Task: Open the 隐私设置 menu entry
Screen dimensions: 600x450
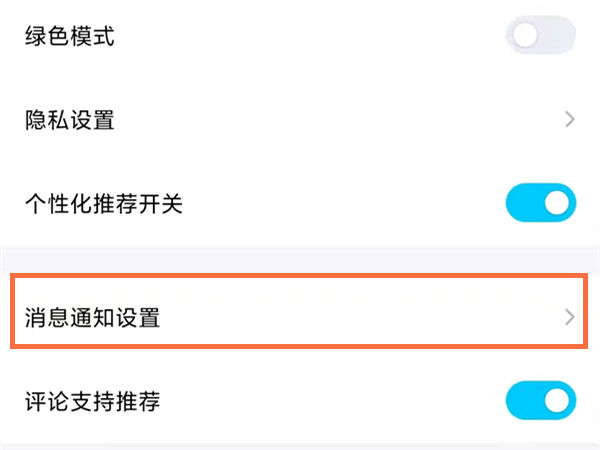Action: pyautogui.click(x=300, y=120)
